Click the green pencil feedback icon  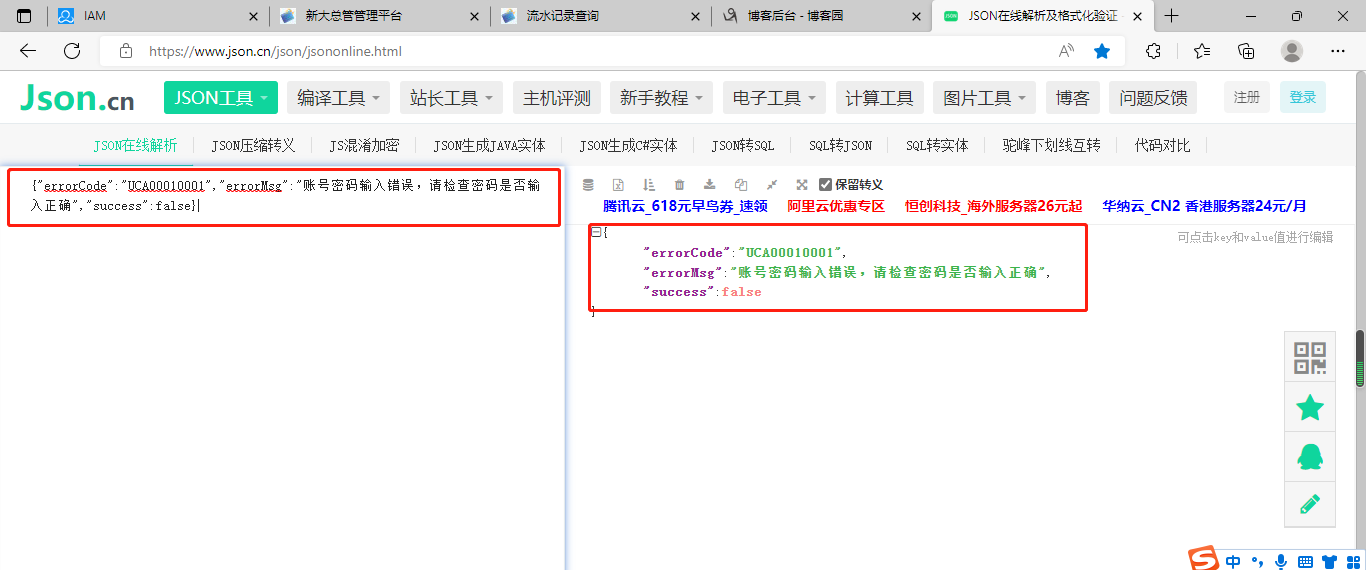pos(1310,504)
